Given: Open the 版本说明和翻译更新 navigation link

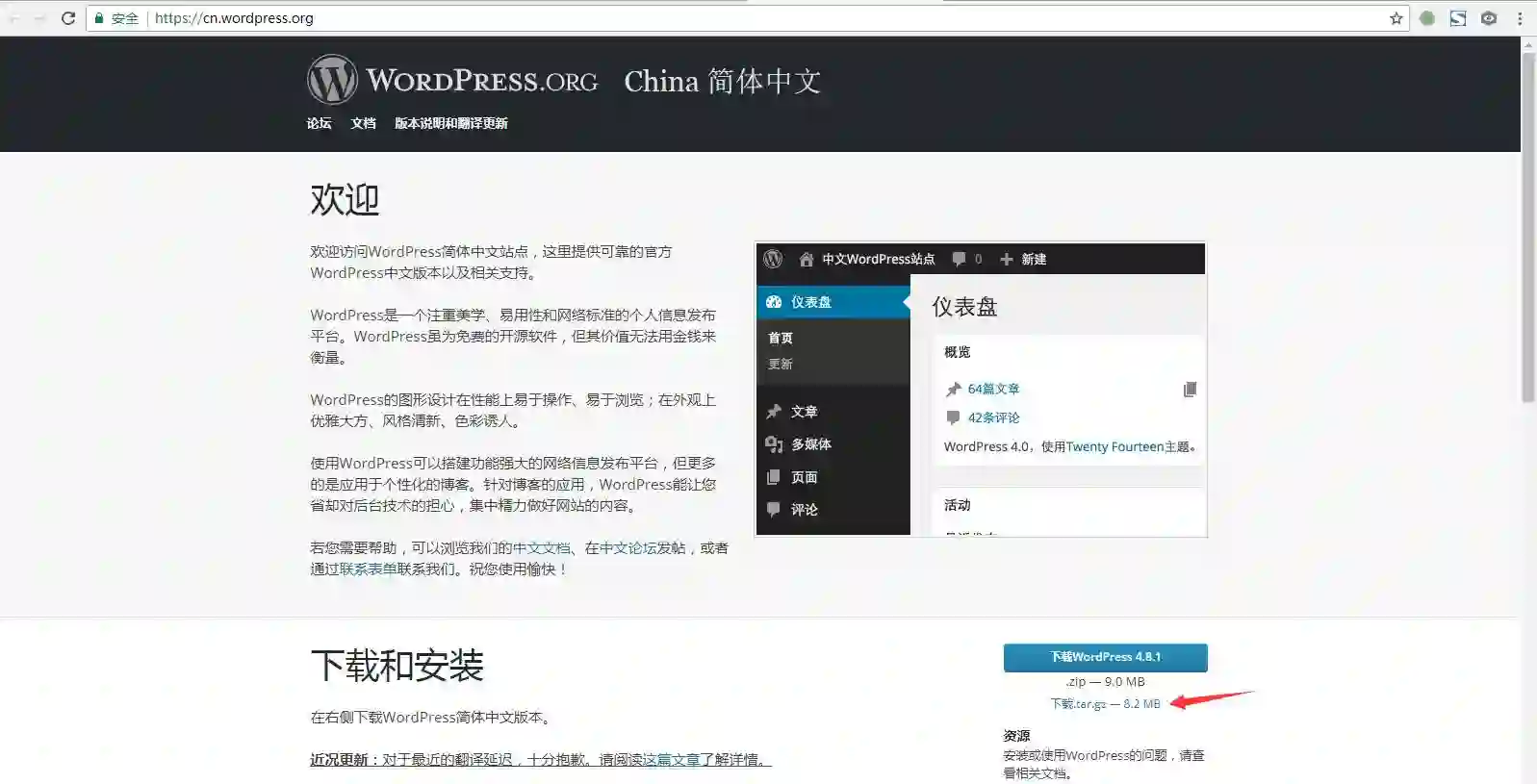Looking at the screenshot, I should click(450, 123).
